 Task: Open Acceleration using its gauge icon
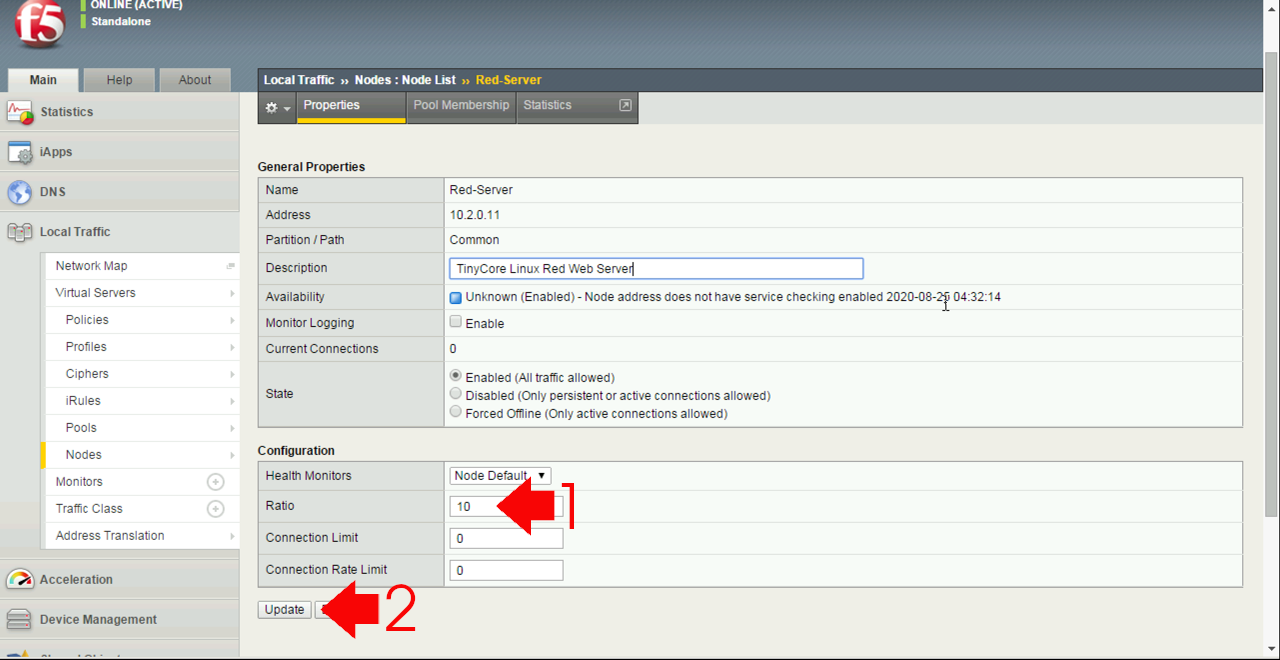click(20, 579)
